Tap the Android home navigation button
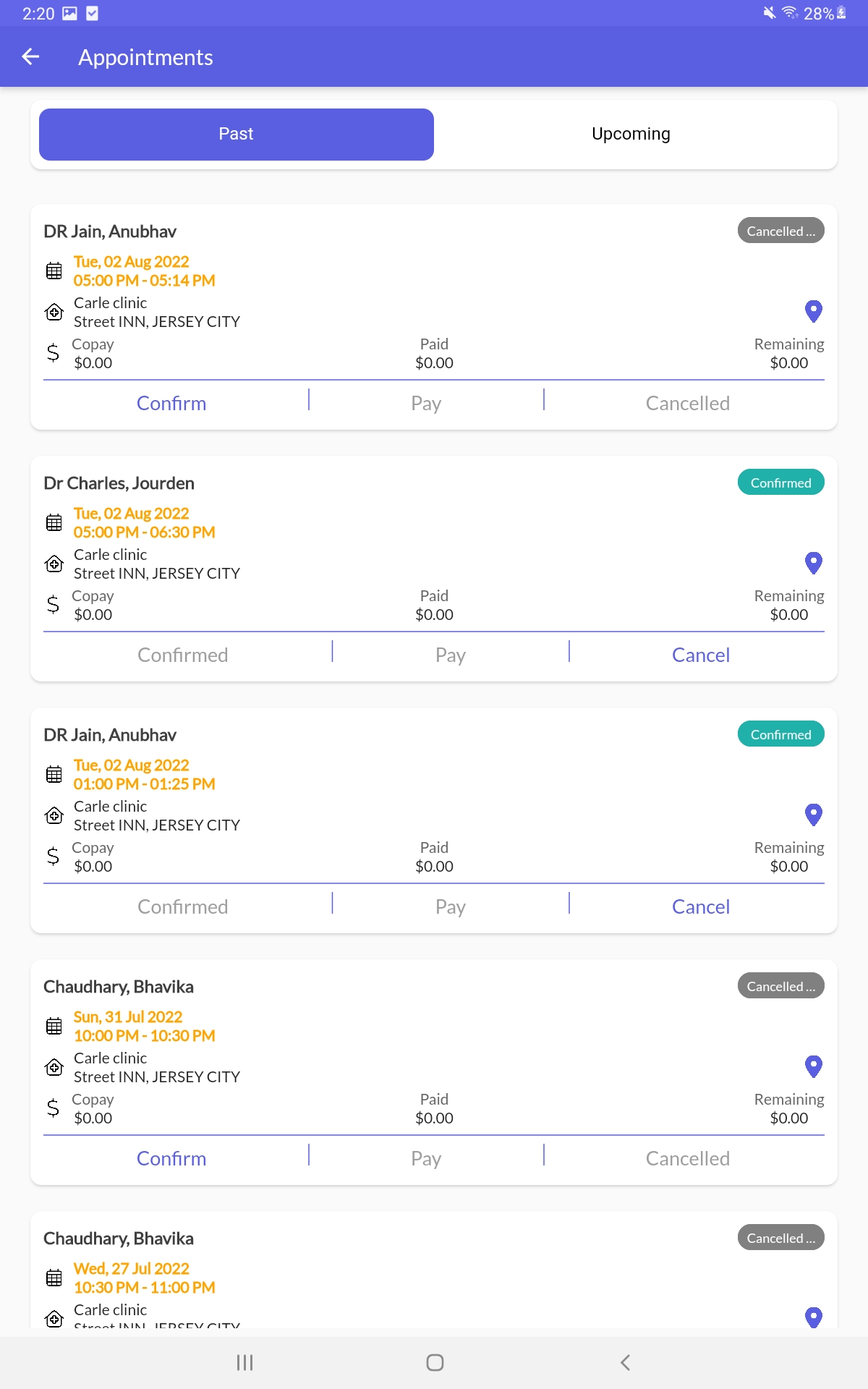The height and width of the screenshot is (1389, 868). (435, 1362)
